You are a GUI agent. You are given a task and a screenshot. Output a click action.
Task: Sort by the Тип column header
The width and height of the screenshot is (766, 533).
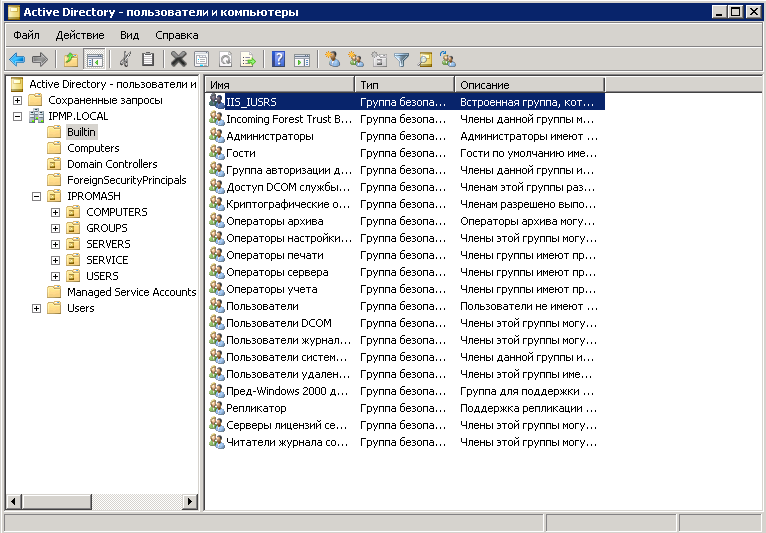click(405, 85)
